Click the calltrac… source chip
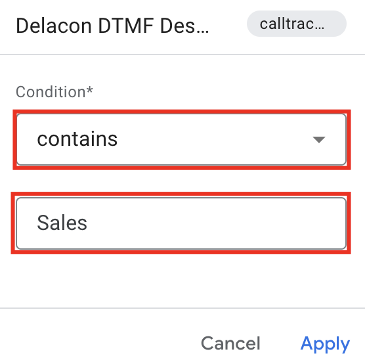This screenshot has width=366, height=364. [x=297, y=24]
